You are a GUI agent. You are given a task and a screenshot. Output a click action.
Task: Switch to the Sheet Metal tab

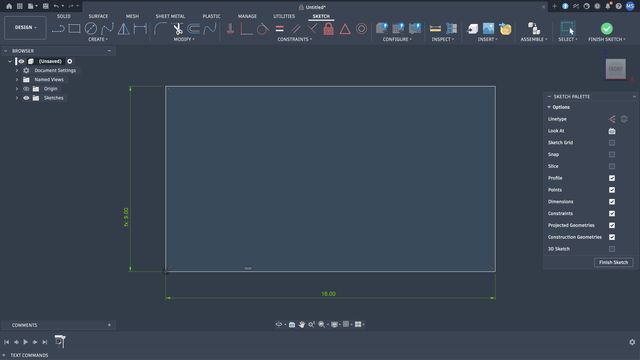pos(170,16)
